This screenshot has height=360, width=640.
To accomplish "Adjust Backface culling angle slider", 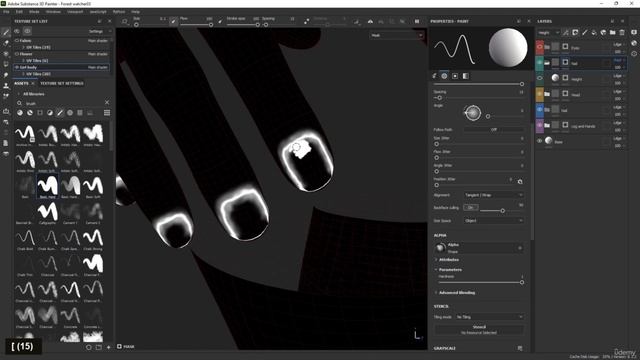I will (x=502, y=211).
